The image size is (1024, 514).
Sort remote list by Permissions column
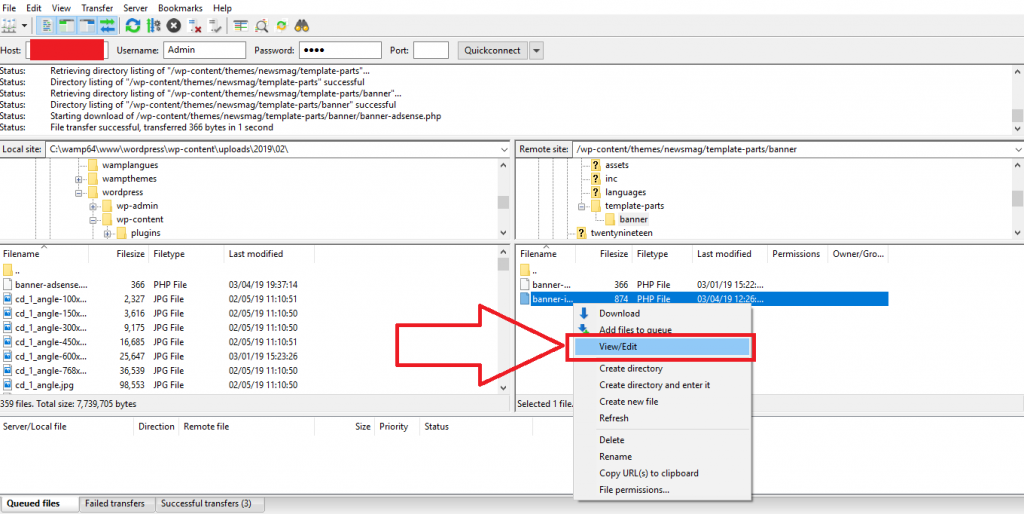click(x=797, y=253)
